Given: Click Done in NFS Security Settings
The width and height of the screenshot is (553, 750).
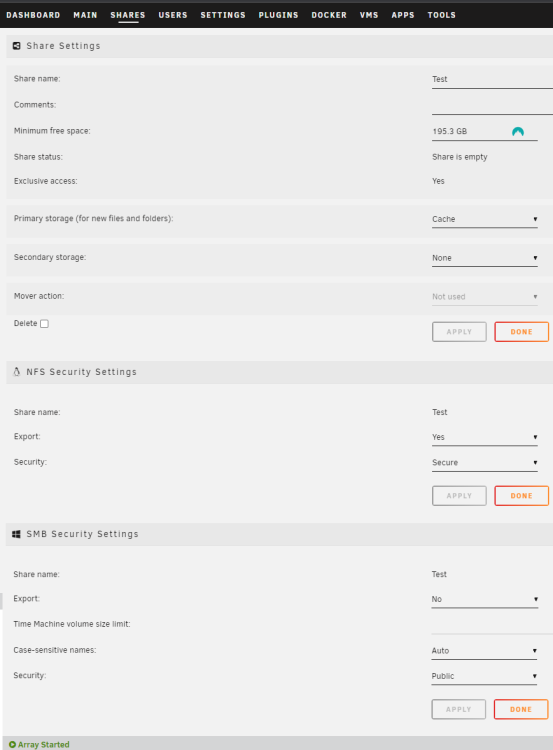Looking at the screenshot, I should [521, 496].
